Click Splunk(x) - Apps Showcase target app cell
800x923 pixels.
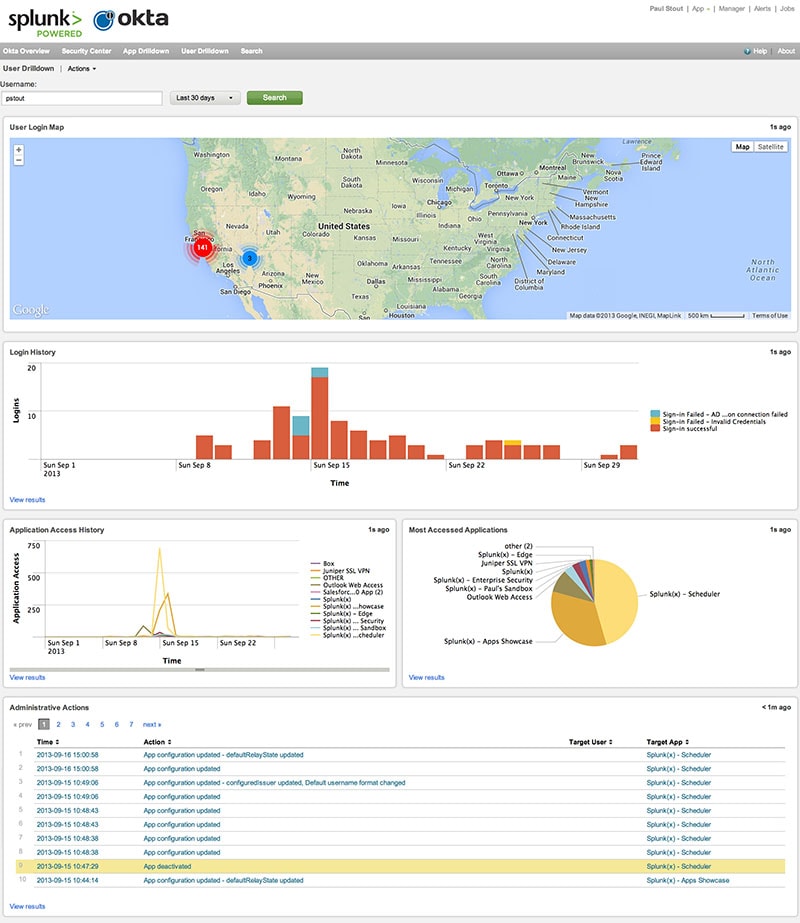click(688, 881)
